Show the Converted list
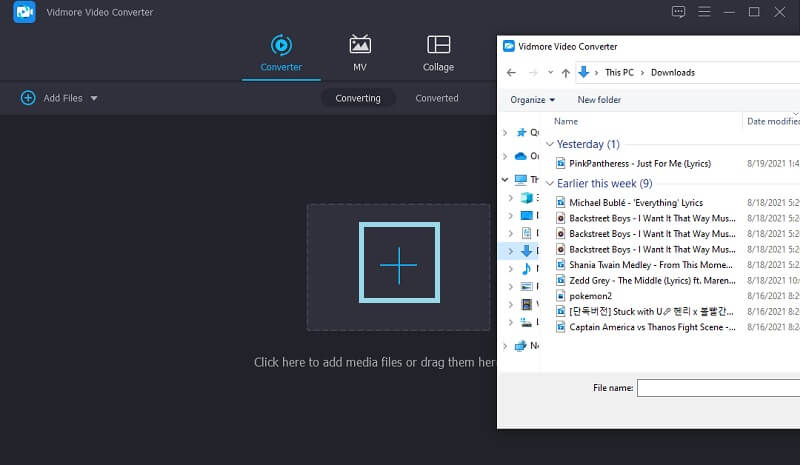Viewport: 800px width, 465px height. 437,98
